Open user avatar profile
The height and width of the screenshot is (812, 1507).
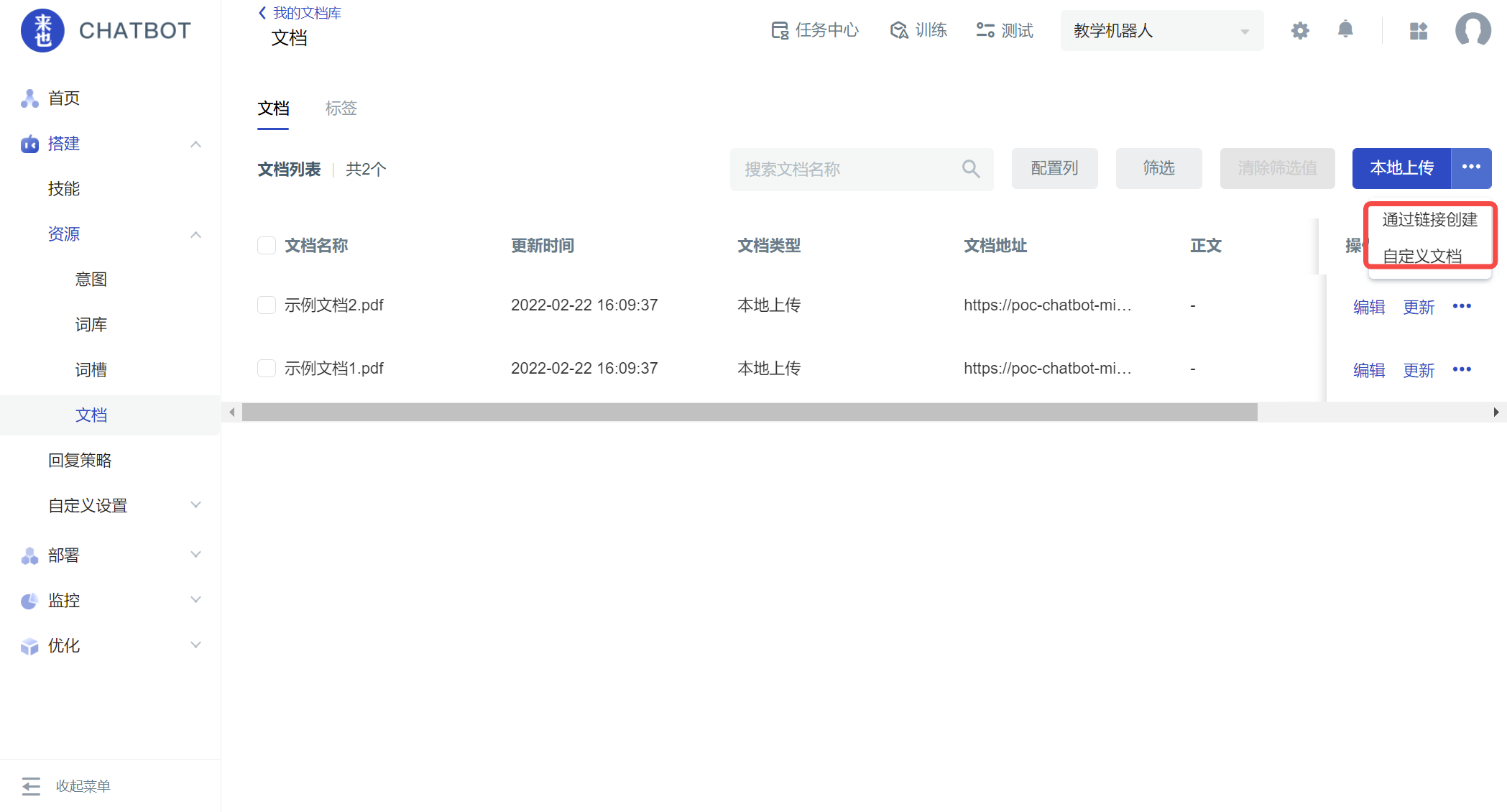tap(1473, 31)
